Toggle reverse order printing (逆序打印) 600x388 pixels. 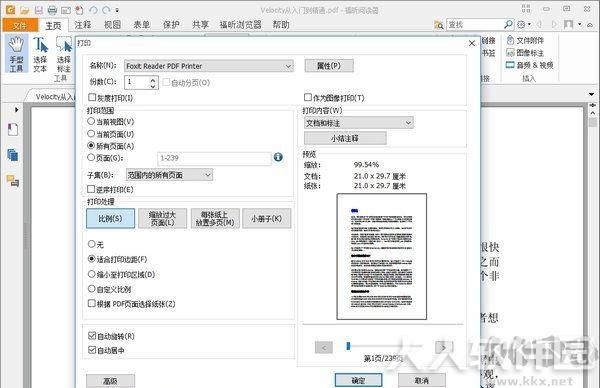coord(110,189)
